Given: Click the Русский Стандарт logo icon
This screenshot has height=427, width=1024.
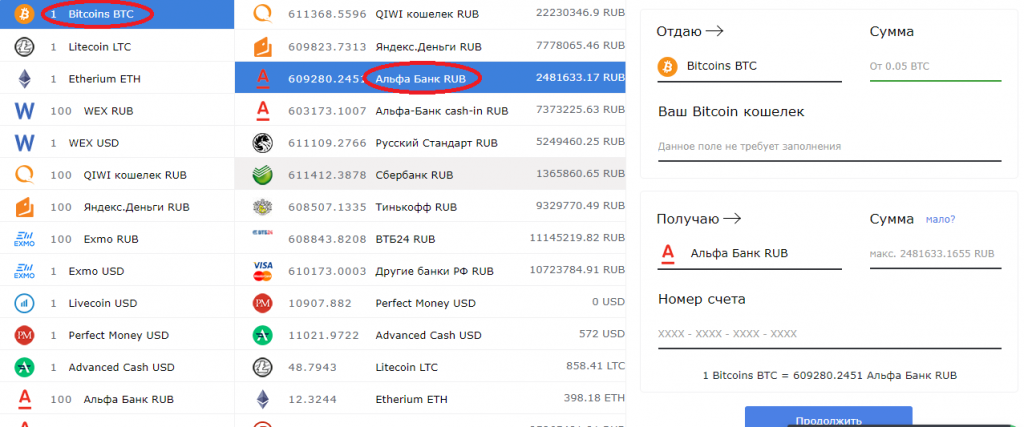Looking at the screenshot, I should tap(263, 143).
